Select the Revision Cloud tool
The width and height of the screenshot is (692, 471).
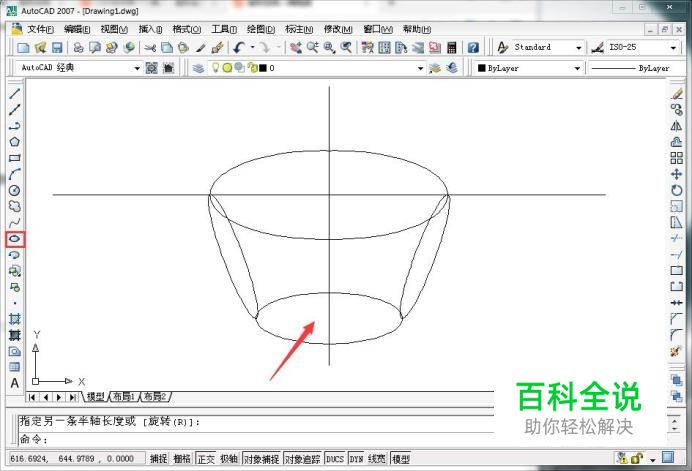tap(15, 207)
